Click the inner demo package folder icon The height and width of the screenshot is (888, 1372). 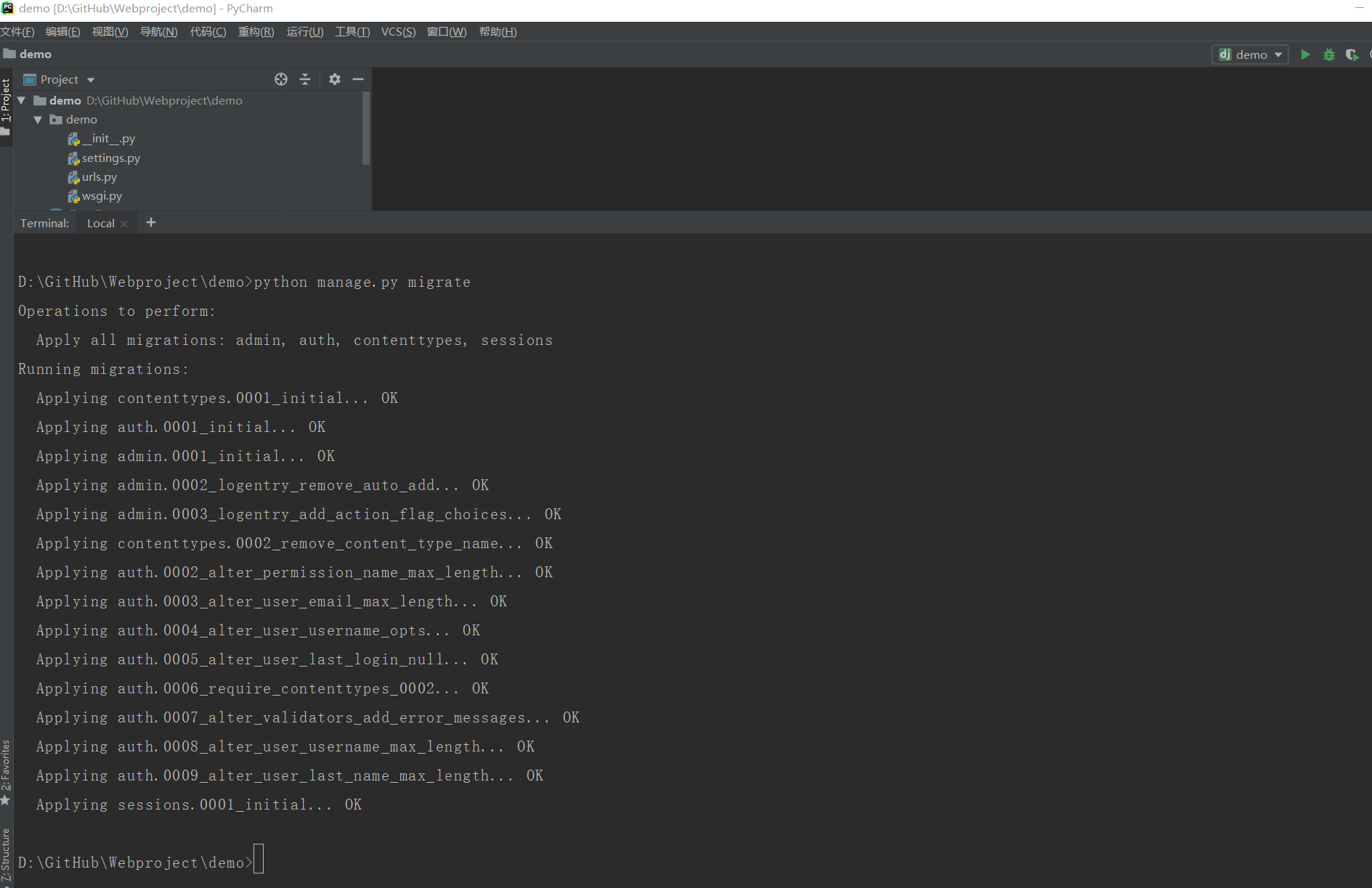[x=56, y=119]
